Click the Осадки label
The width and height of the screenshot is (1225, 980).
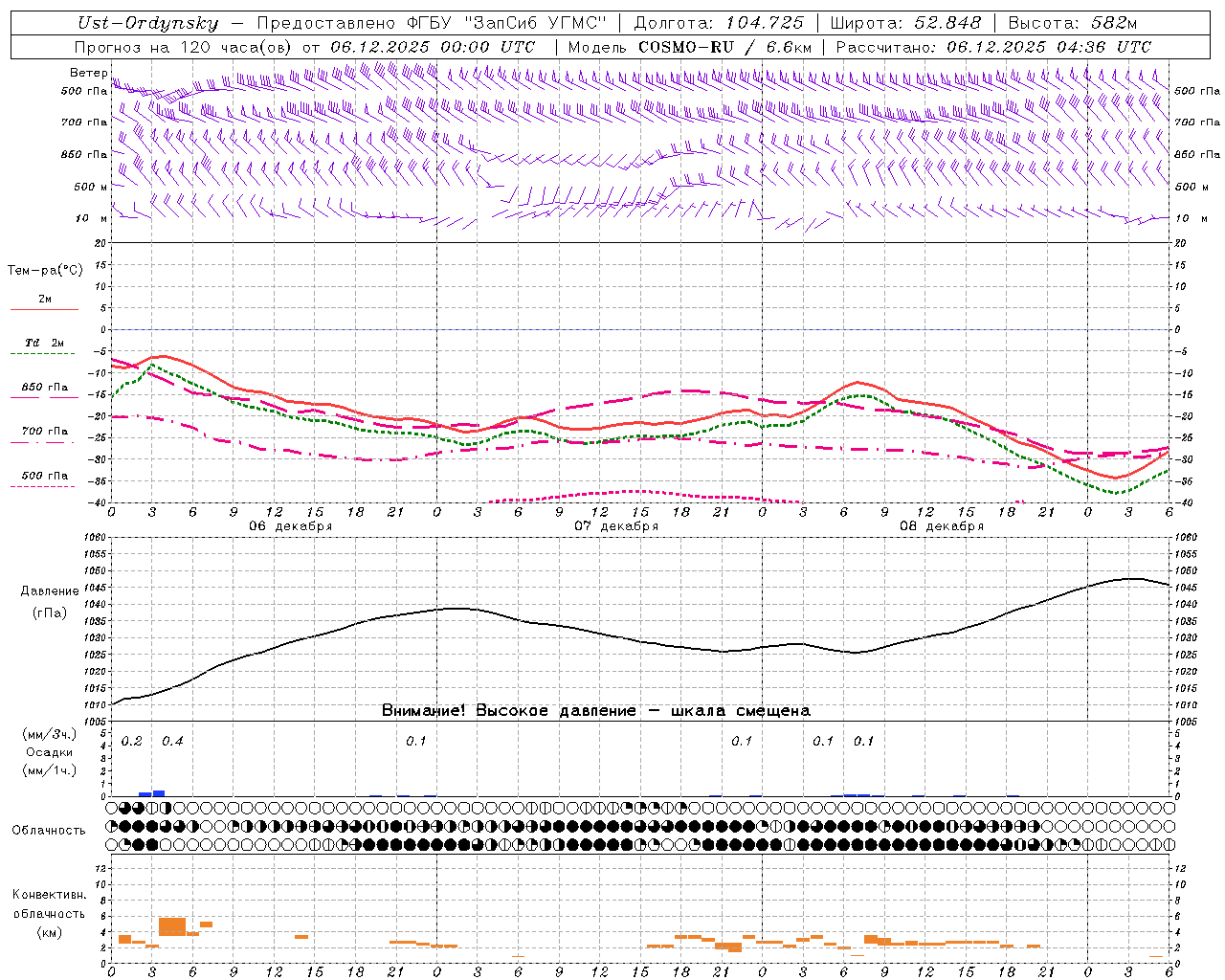[50, 752]
